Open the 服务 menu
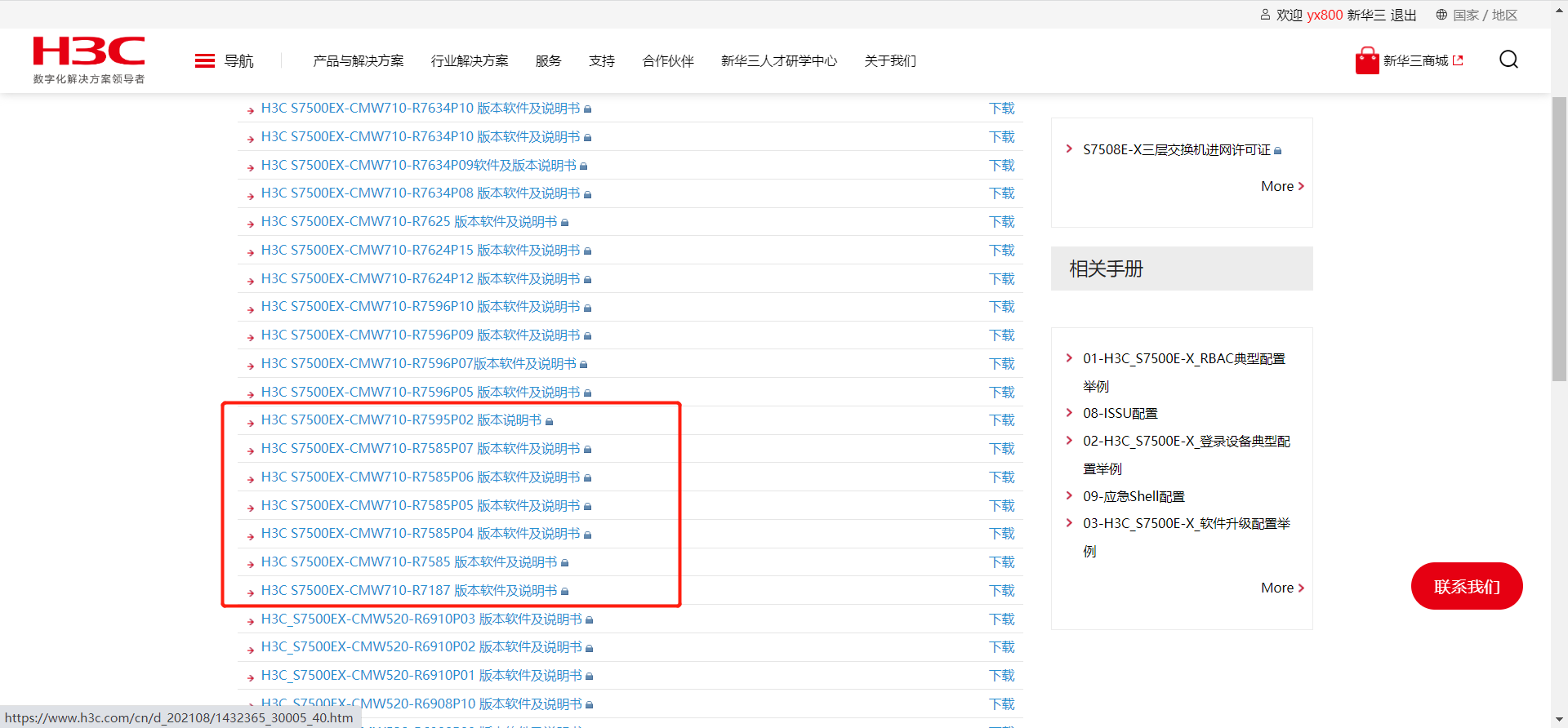 549,61
